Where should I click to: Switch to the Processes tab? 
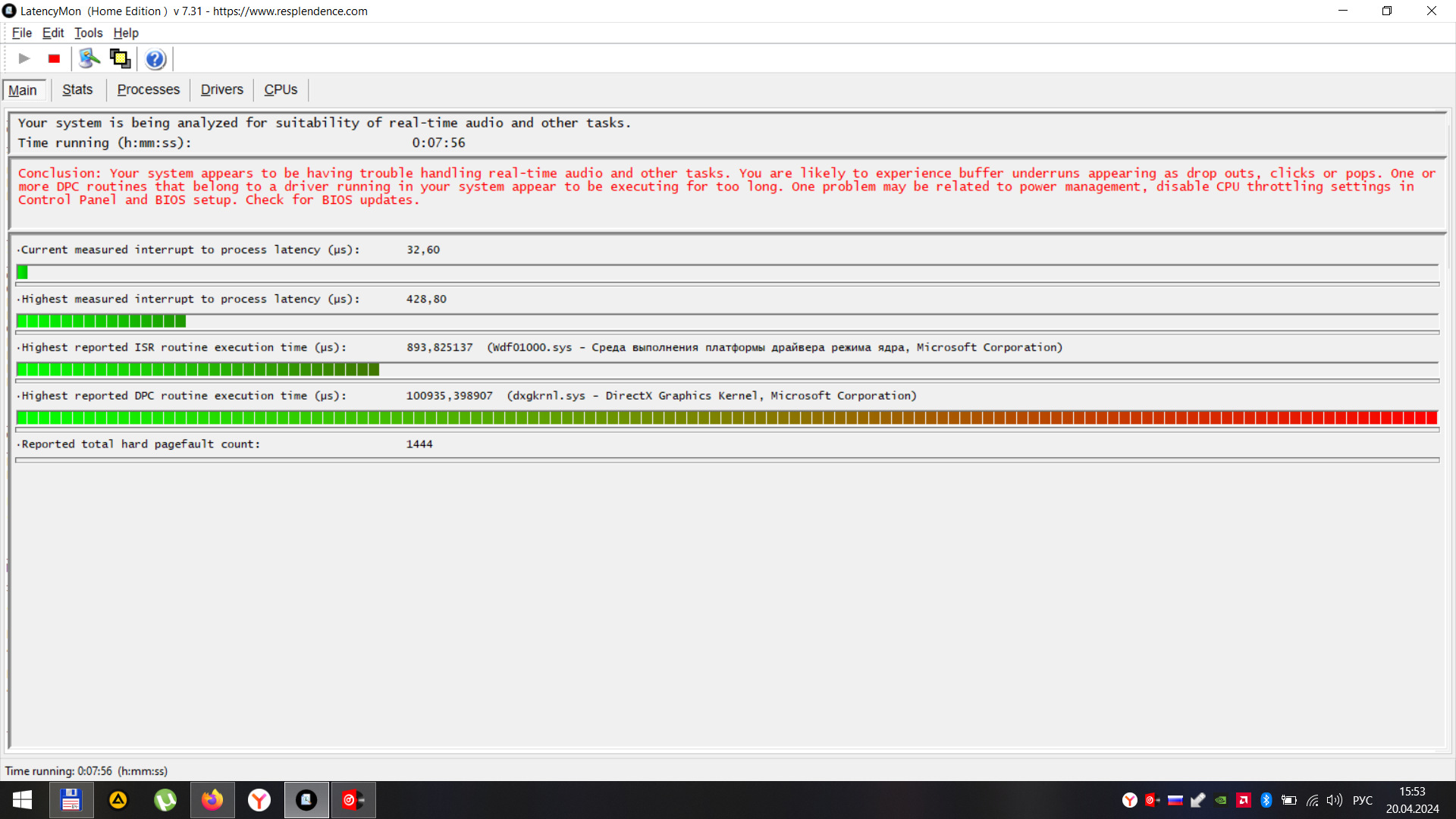pyautogui.click(x=149, y=89)
